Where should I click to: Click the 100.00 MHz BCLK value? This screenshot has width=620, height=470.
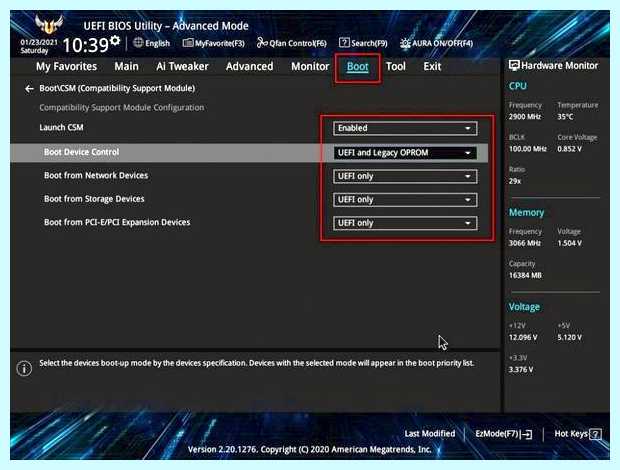(x=527, y=149)
